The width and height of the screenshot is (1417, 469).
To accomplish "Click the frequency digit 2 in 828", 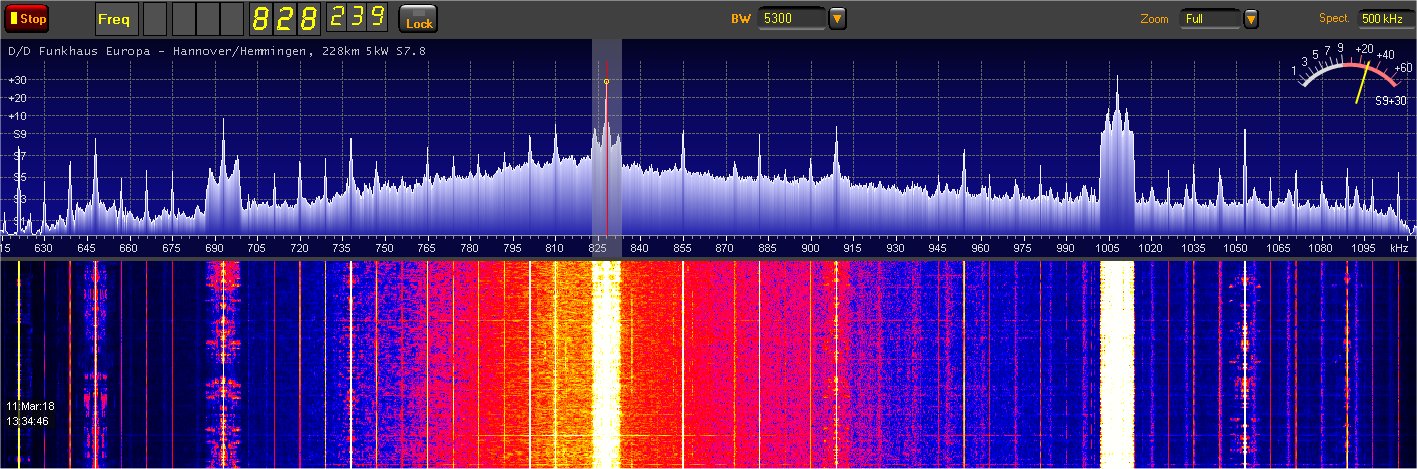I will (x=283, y=19).
